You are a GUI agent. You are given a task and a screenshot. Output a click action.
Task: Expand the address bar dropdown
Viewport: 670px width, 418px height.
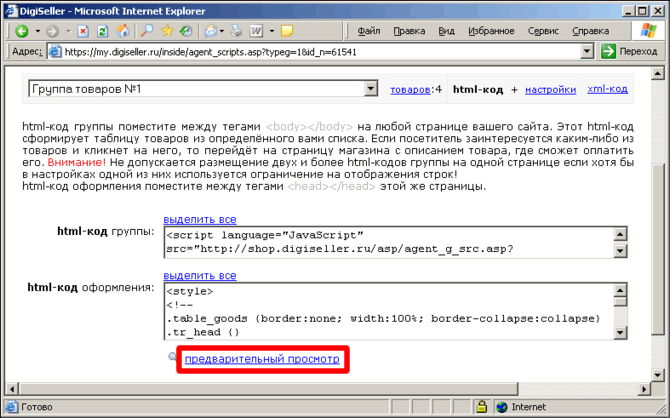tap(588, 52)
